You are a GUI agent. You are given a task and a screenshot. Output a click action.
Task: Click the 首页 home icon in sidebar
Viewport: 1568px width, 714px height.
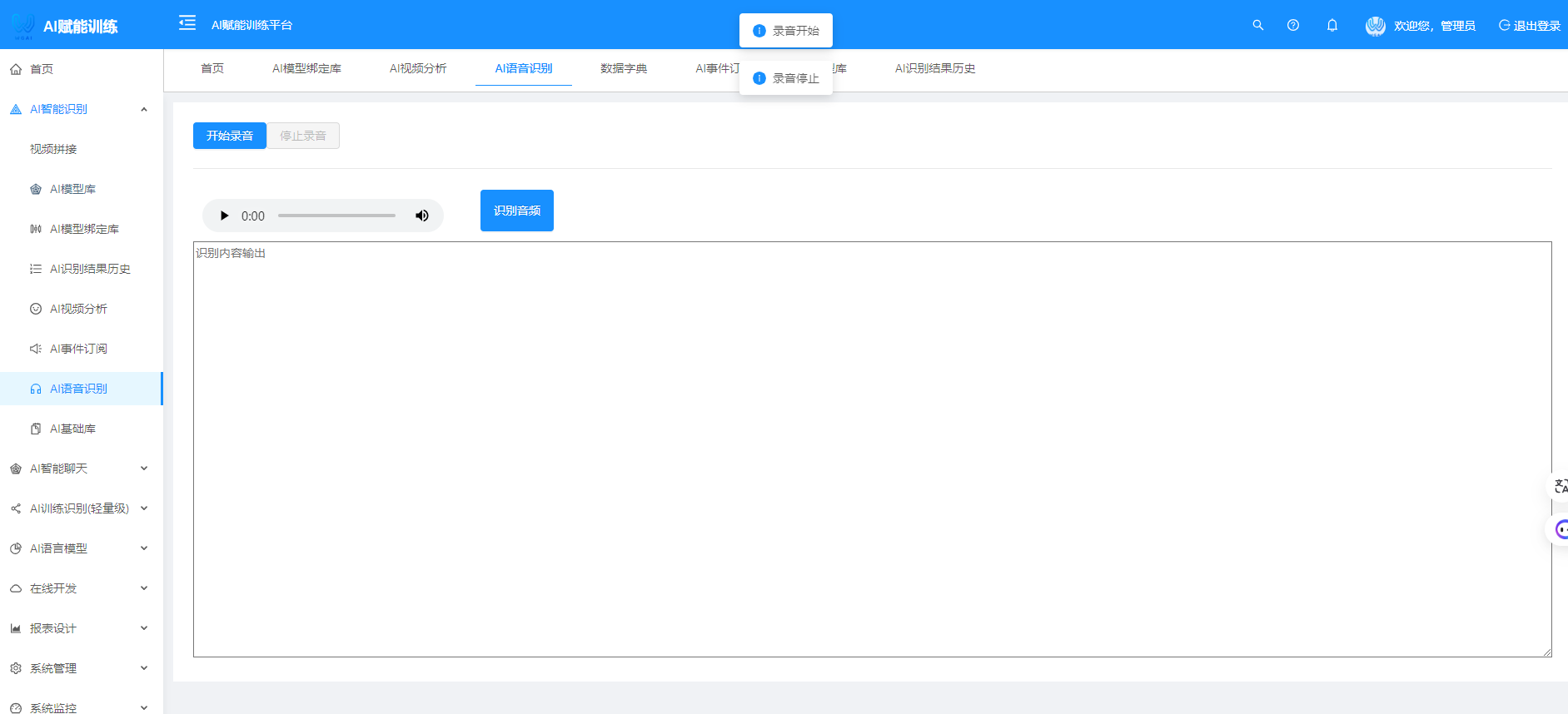16,69
